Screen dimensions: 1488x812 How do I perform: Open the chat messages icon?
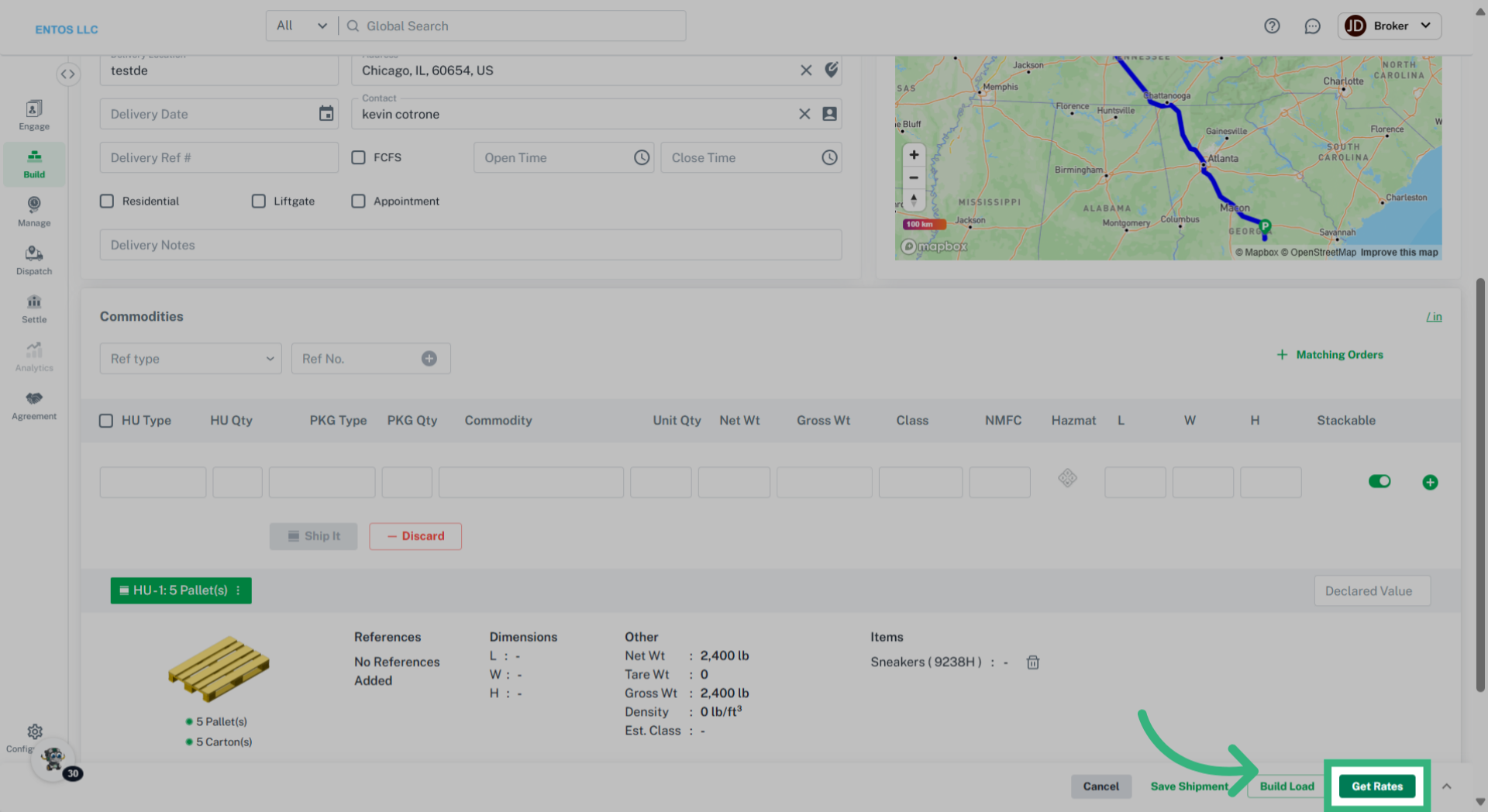point(1312,26)
